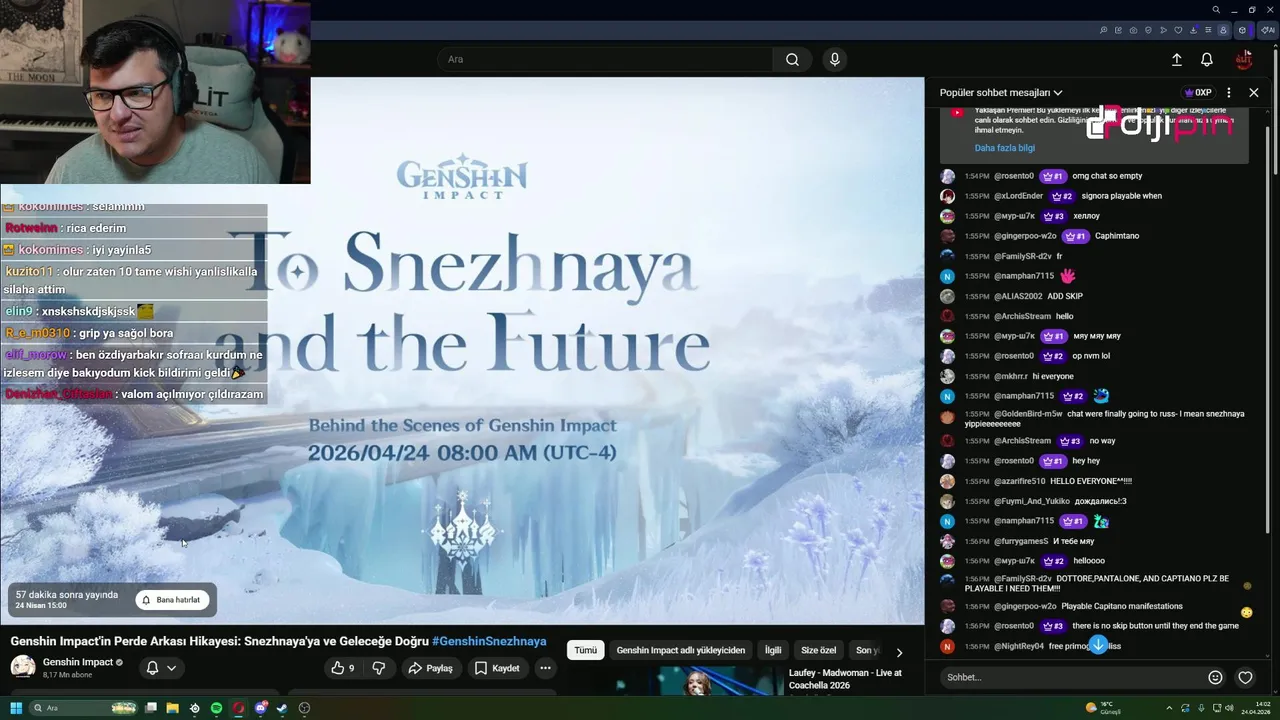The height and width of the screenshot is (720, 1280).
Task: Open OBS Studio from the taskbar
Action: click(304, 708)
